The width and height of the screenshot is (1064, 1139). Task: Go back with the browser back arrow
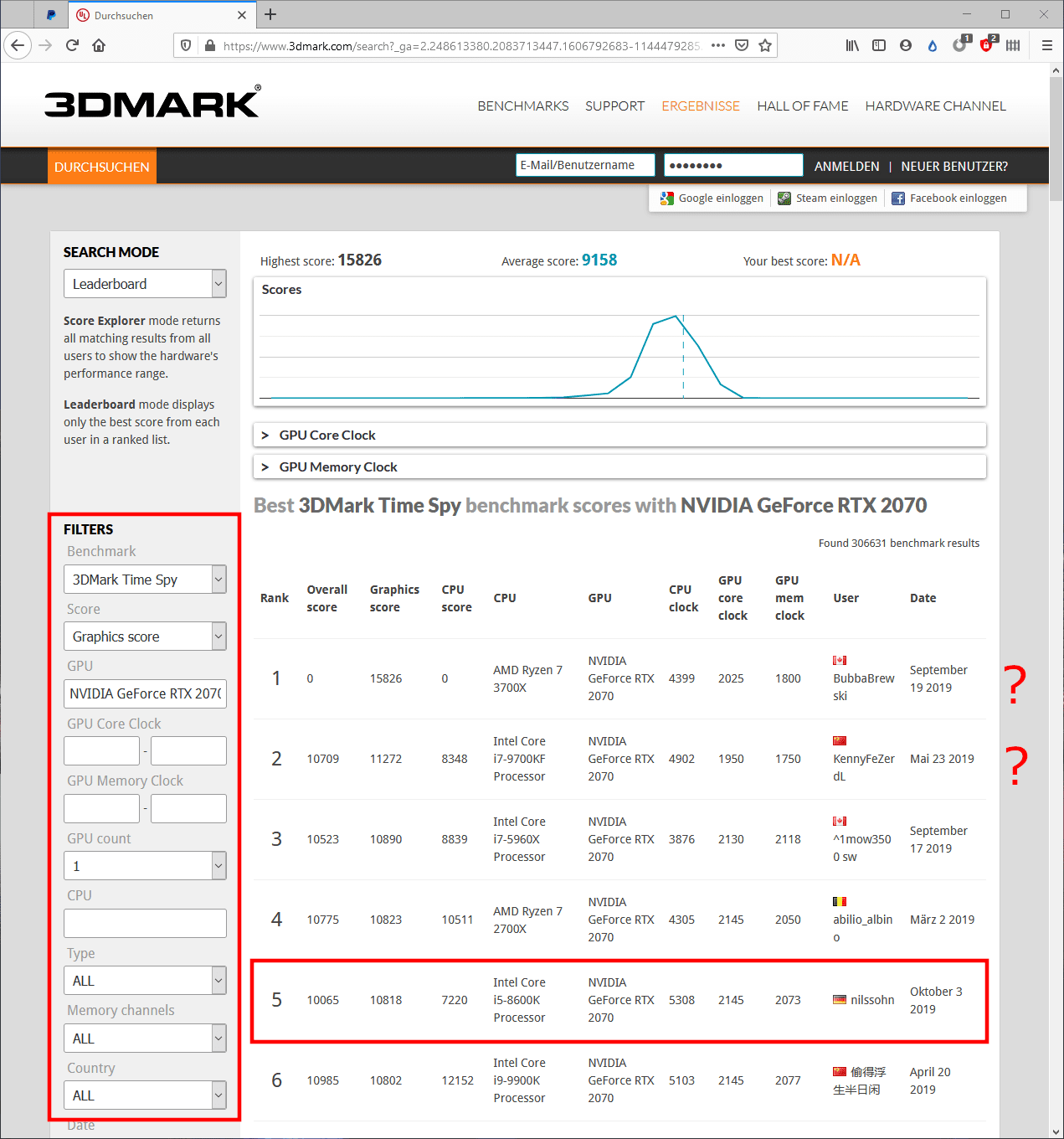[18, 45]
